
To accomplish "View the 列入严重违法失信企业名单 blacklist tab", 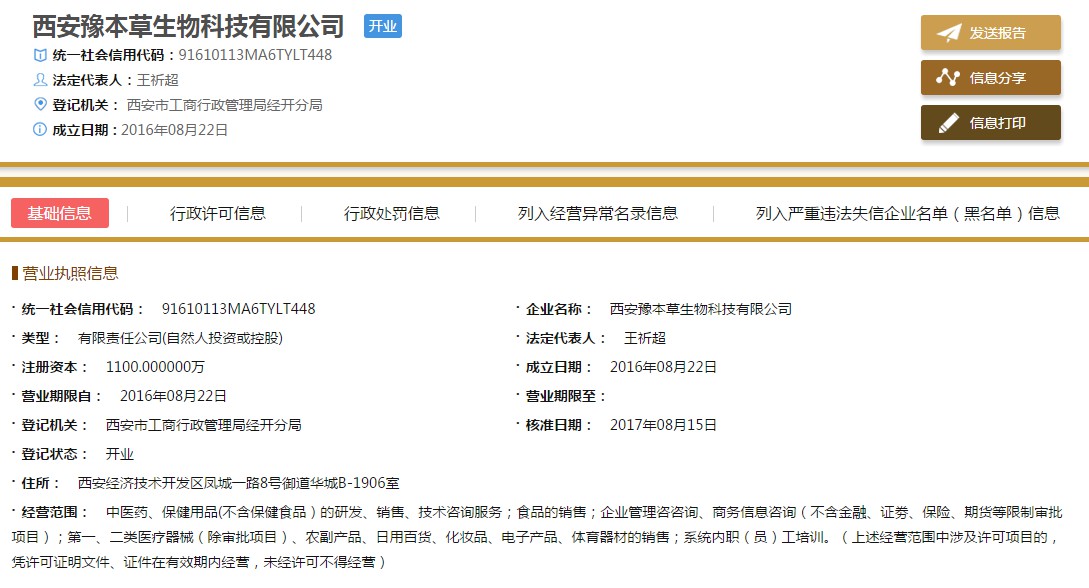I will (908, 213).
